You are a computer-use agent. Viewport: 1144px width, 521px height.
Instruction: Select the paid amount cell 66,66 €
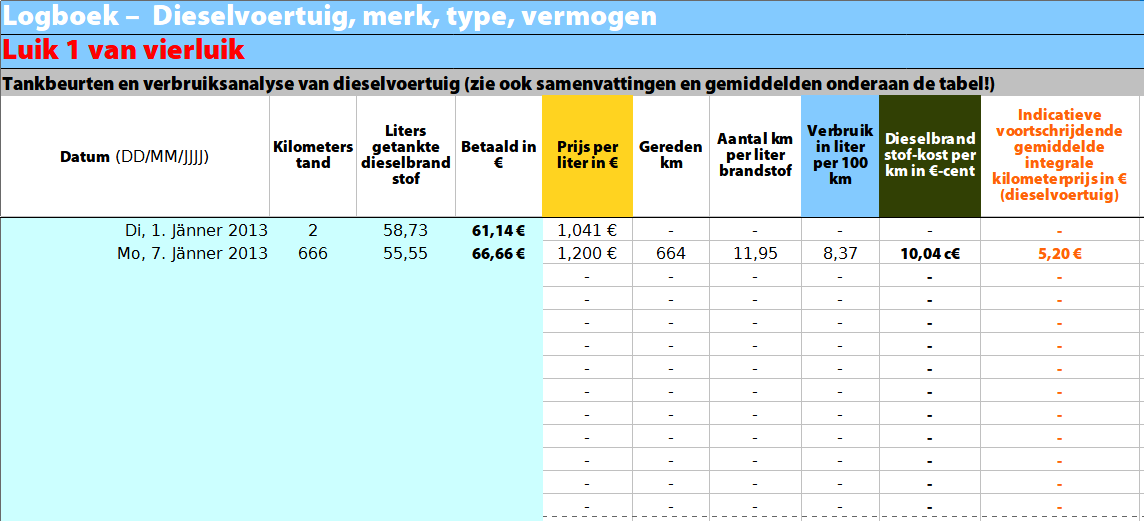499,254
